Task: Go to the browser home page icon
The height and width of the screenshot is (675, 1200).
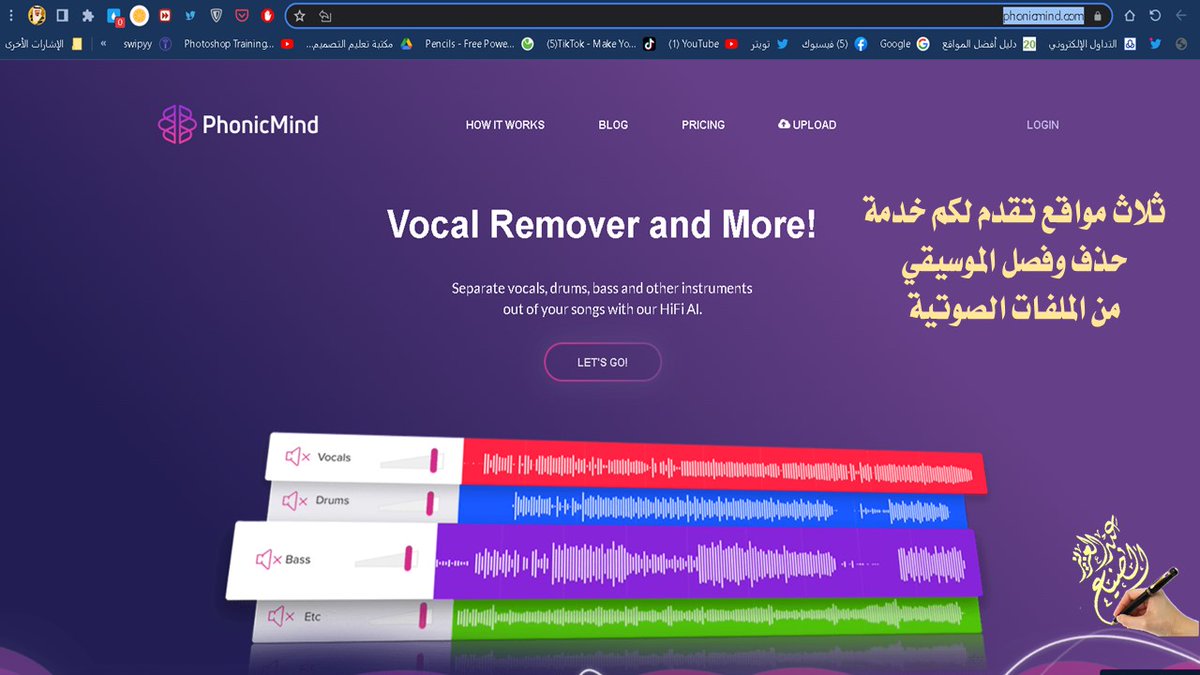Action: (1130, 16)
